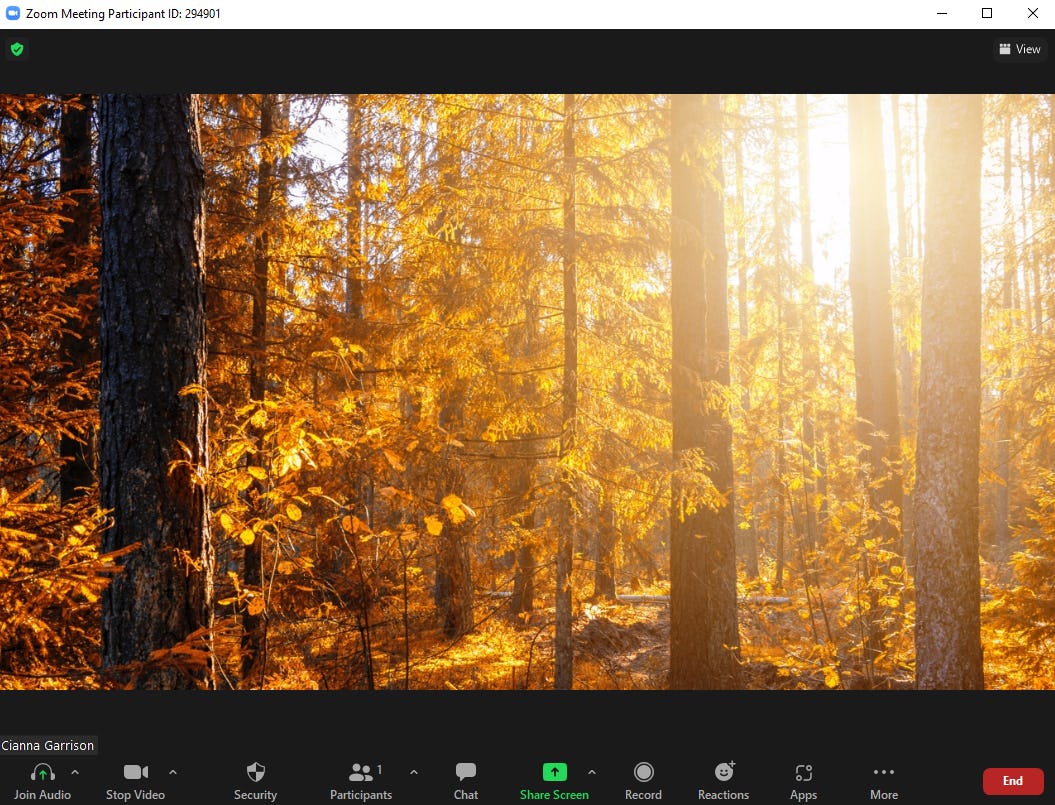Viewport: 1055px width, 805px height.
Task: Open the Zoom Apps panel
Action: point(803,772)
